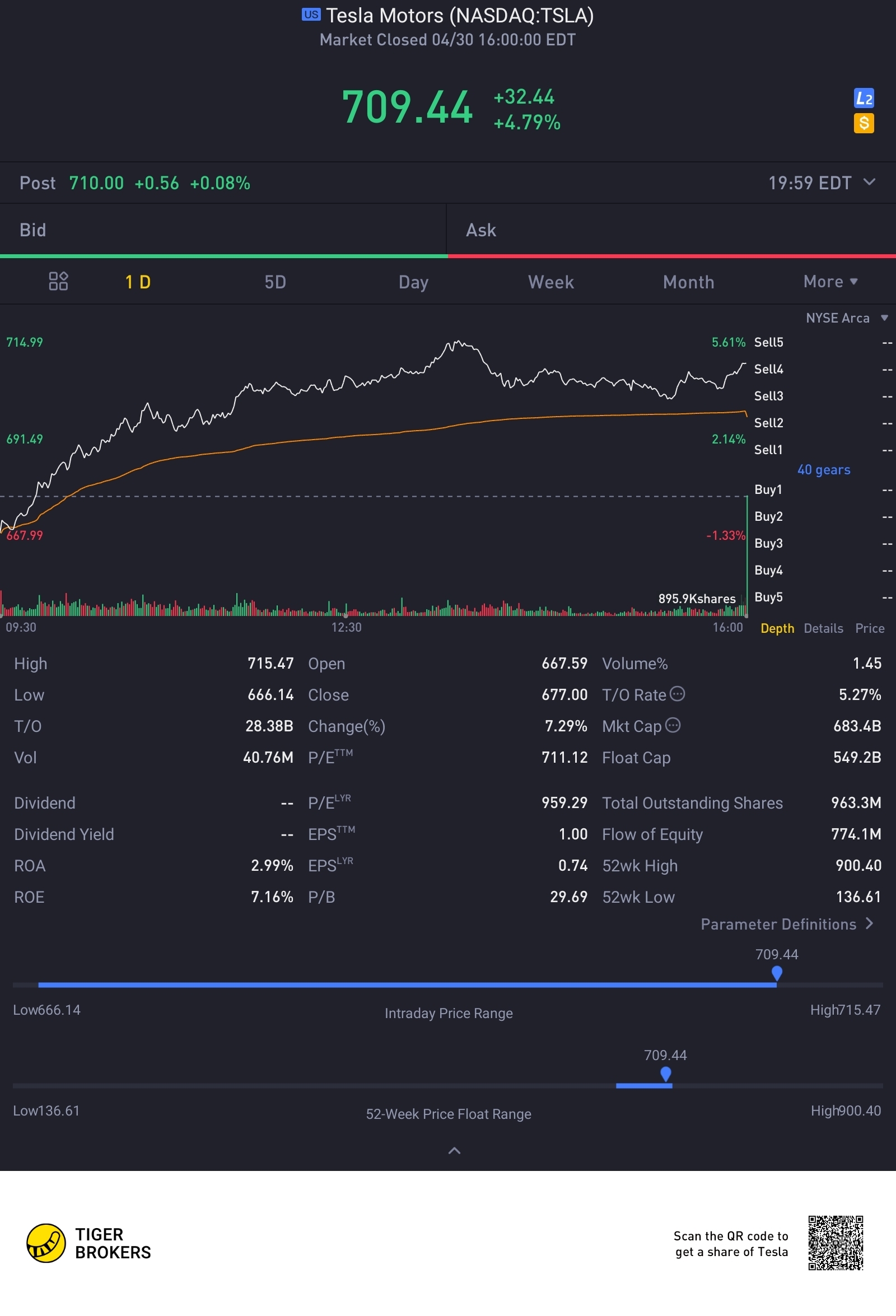Click the Buy1 depth row

point(823,489)
